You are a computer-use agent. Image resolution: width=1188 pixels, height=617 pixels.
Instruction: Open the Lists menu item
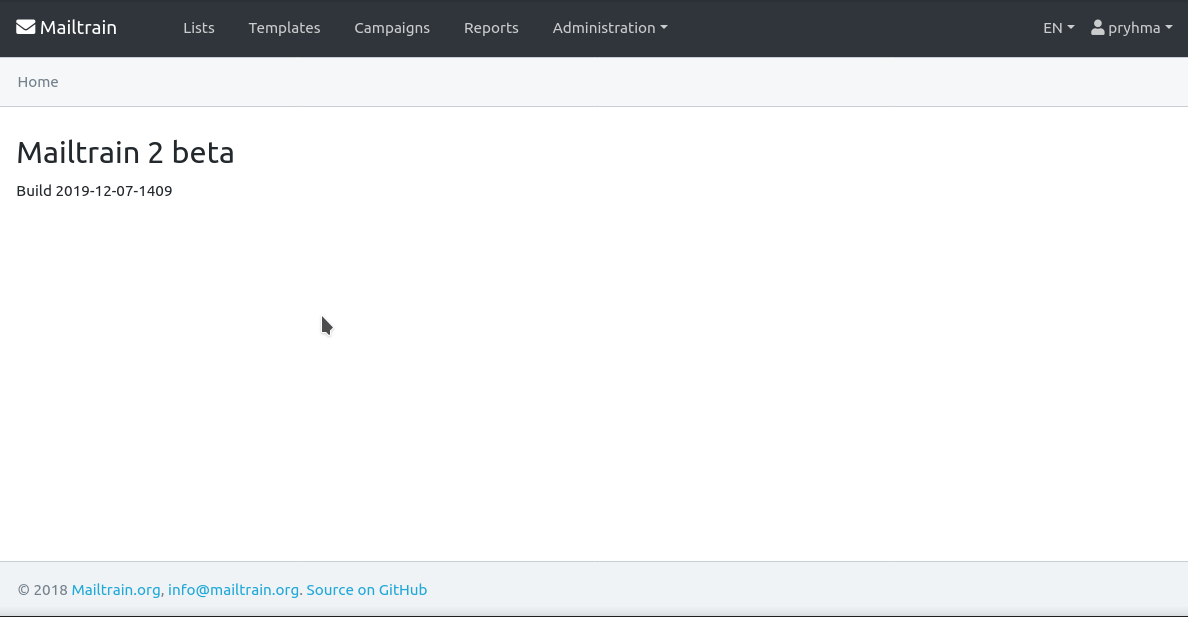(x=199, y=28)
